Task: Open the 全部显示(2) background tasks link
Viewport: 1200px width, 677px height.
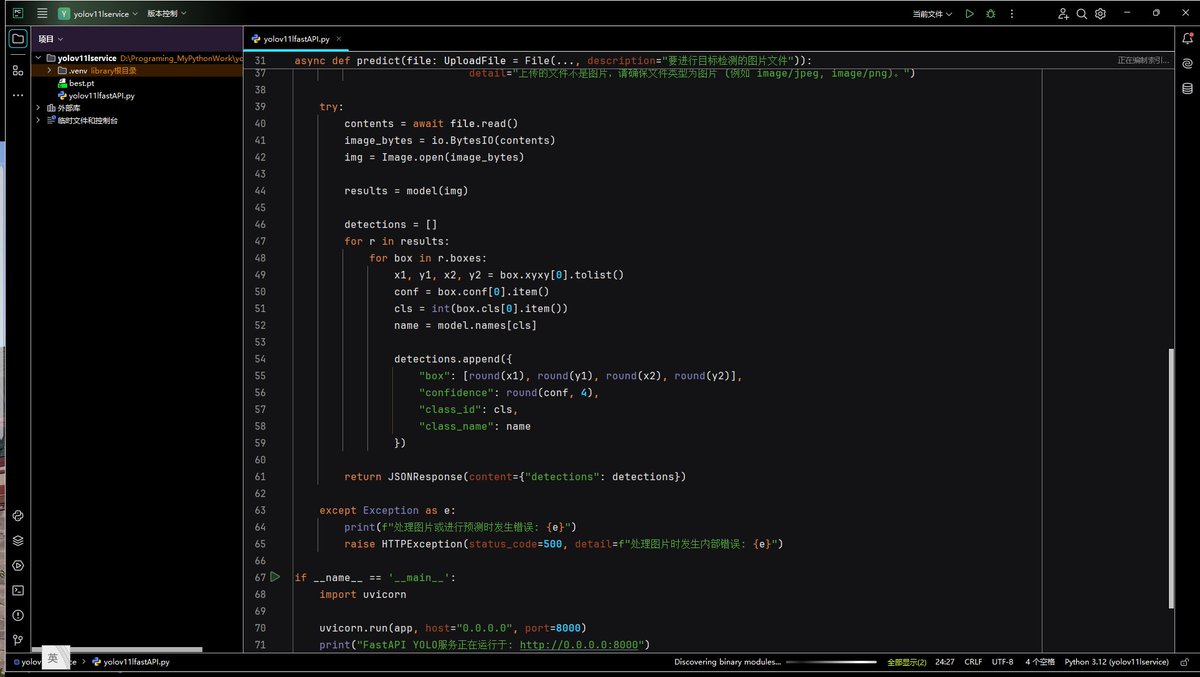Action: [x=907, y=662]
